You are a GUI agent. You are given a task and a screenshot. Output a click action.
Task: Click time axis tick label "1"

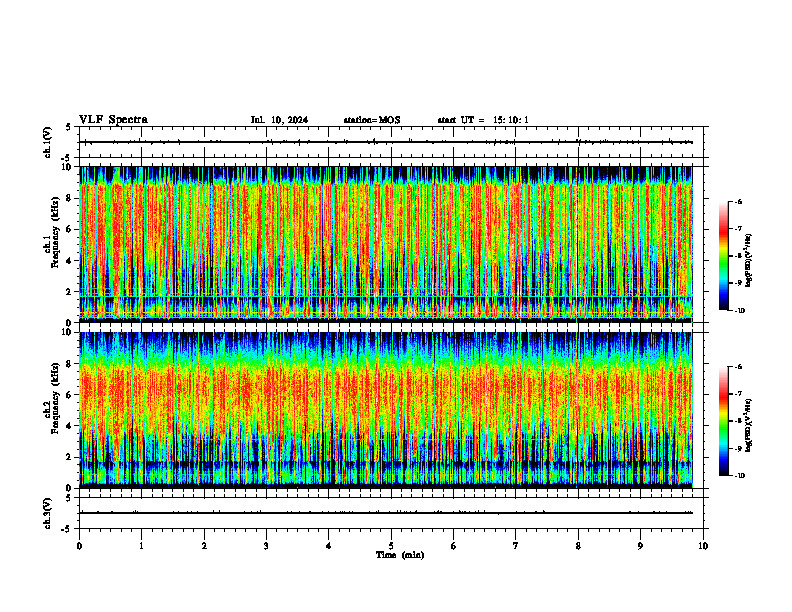coord(141,546)
